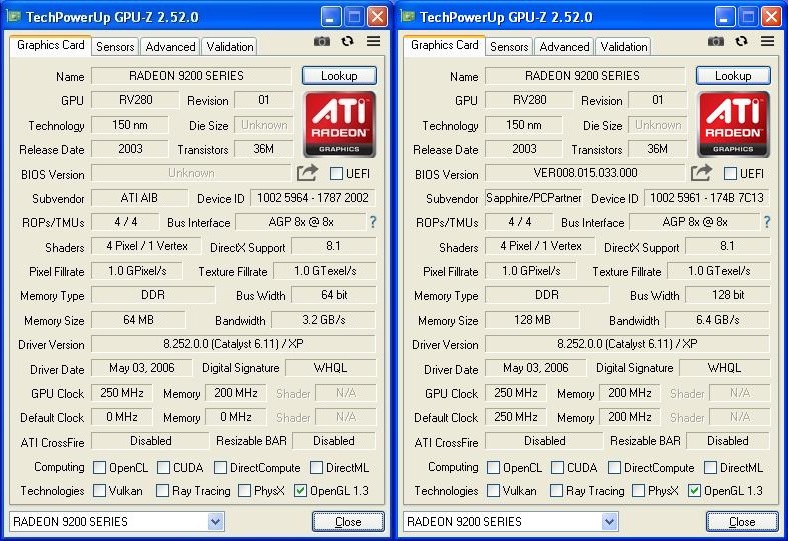Click Device ID 1002 5961 field
The image size is (788, 541).
[707, 197]
